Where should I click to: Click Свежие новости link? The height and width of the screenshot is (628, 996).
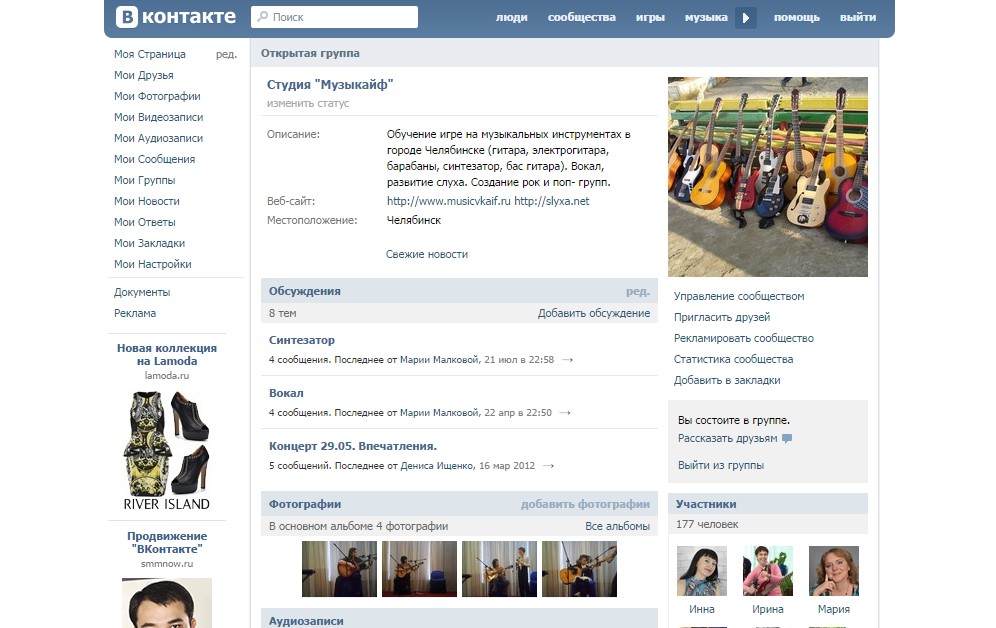click(427, 254)
